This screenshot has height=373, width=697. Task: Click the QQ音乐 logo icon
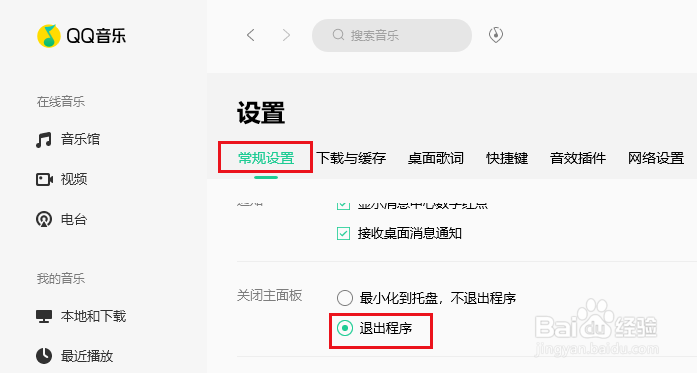coord(49,36)
